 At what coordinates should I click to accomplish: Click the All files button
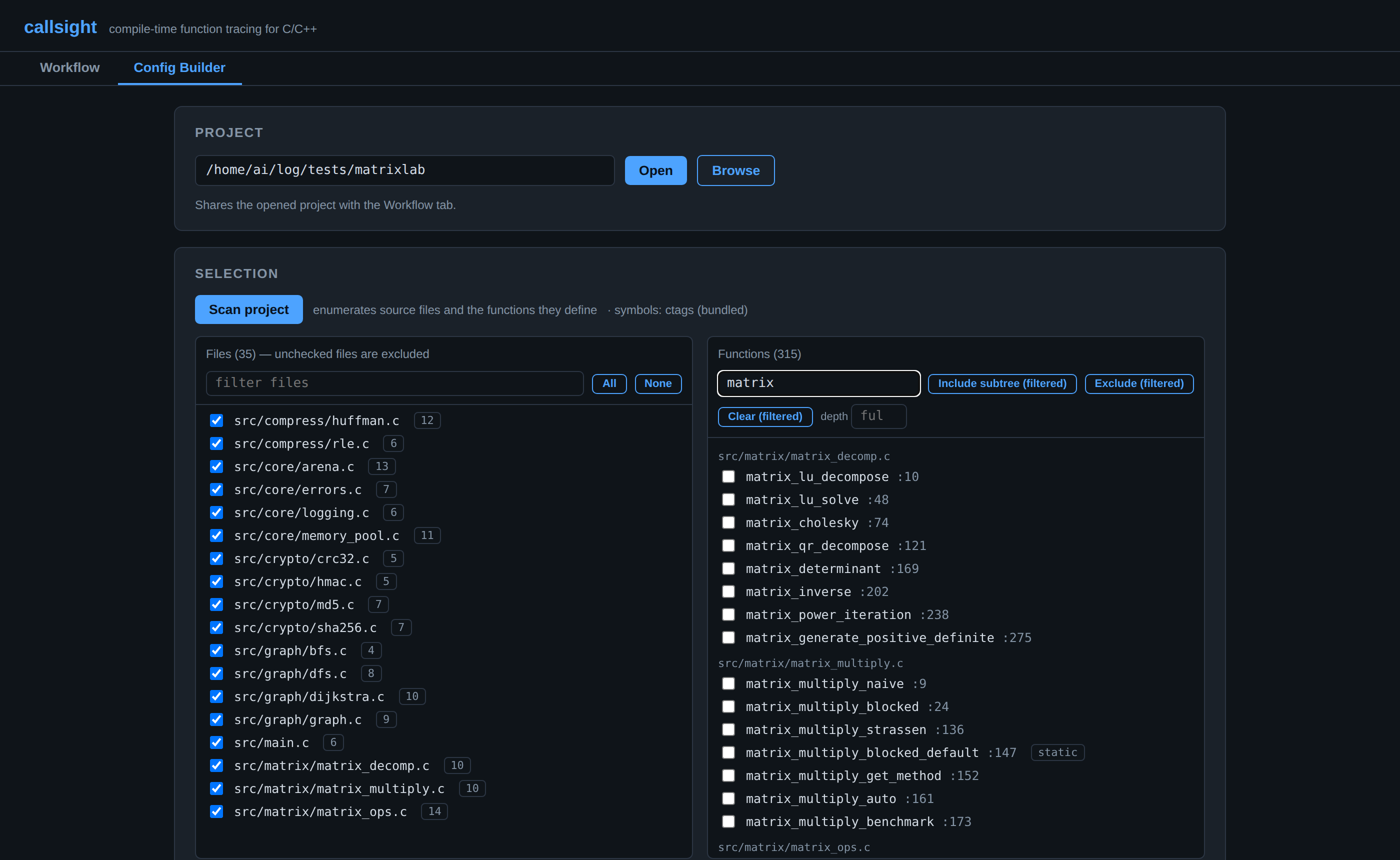[x=609, y=383]
